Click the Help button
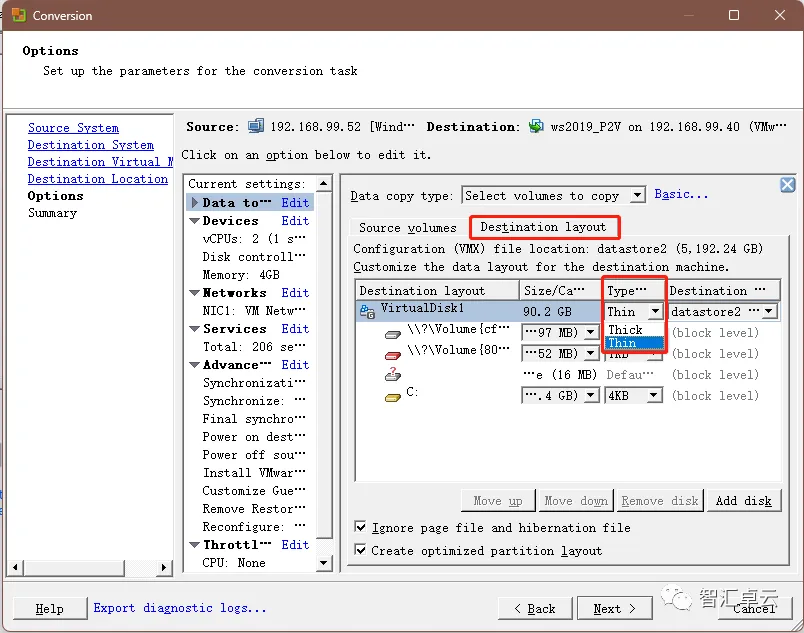The image size is (804, 633). coord(50,608)
